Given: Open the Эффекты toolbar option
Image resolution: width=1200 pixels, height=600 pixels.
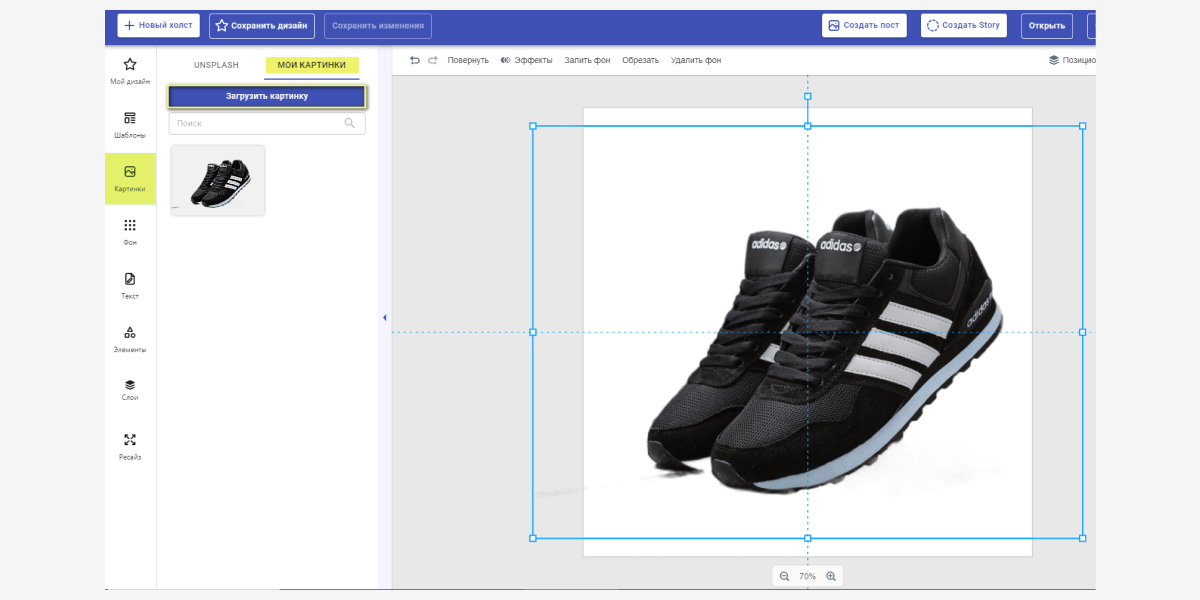Looking at the screenshot, I should pyautogui.click(x=526, y=60).
